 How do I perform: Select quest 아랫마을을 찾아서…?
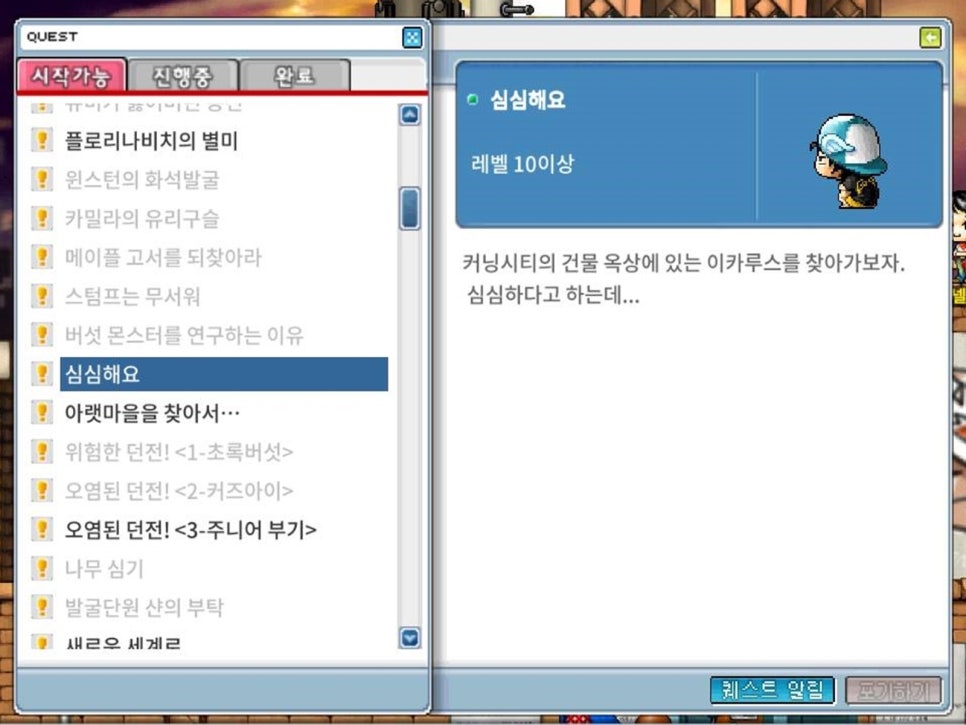click(x=152, y=412)
